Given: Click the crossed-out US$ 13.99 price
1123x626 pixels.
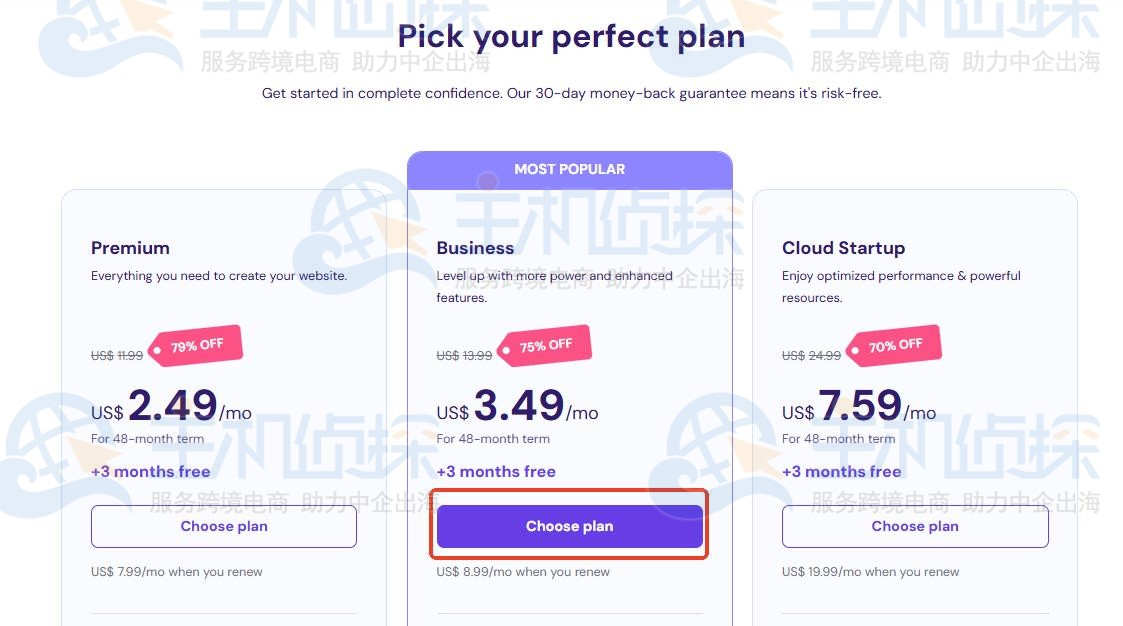Looking at the screenshot, I should click(x=464, y=355).
